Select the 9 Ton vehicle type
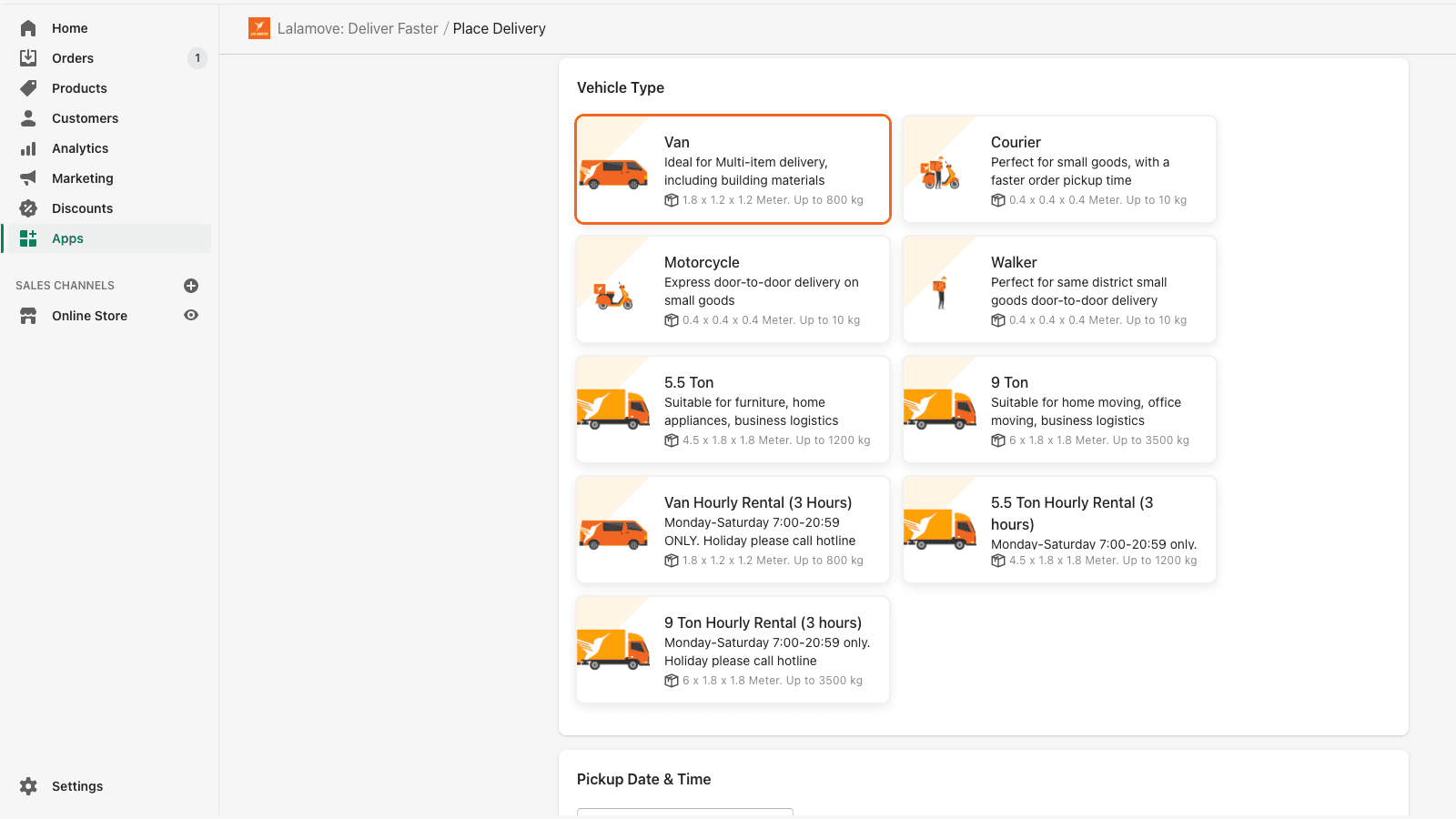The width and height of the screenshot is (1456, 819). click(1058, 409)
